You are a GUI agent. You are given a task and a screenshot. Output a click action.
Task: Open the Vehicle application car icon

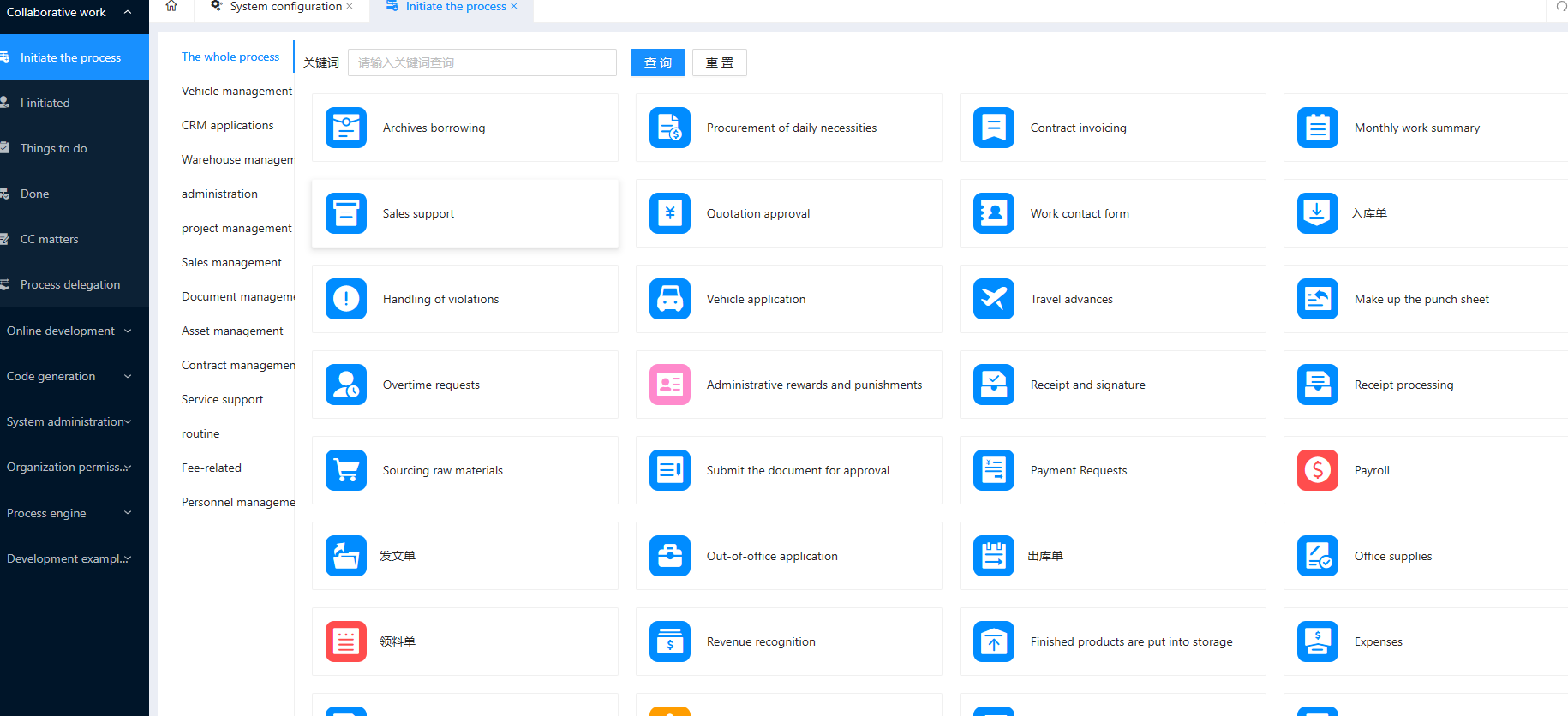point(670,299)
